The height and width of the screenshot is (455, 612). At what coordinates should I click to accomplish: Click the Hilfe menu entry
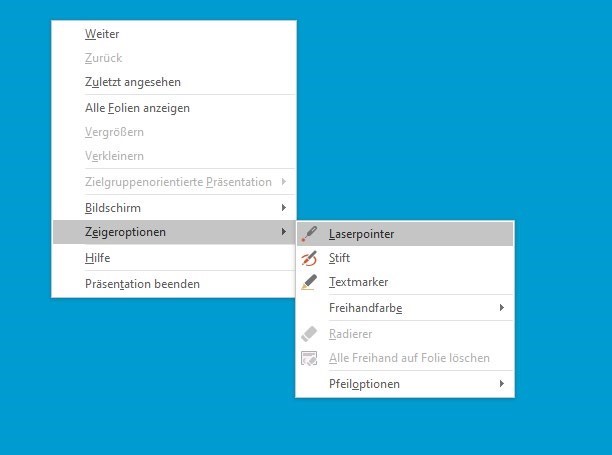[97, 258]
